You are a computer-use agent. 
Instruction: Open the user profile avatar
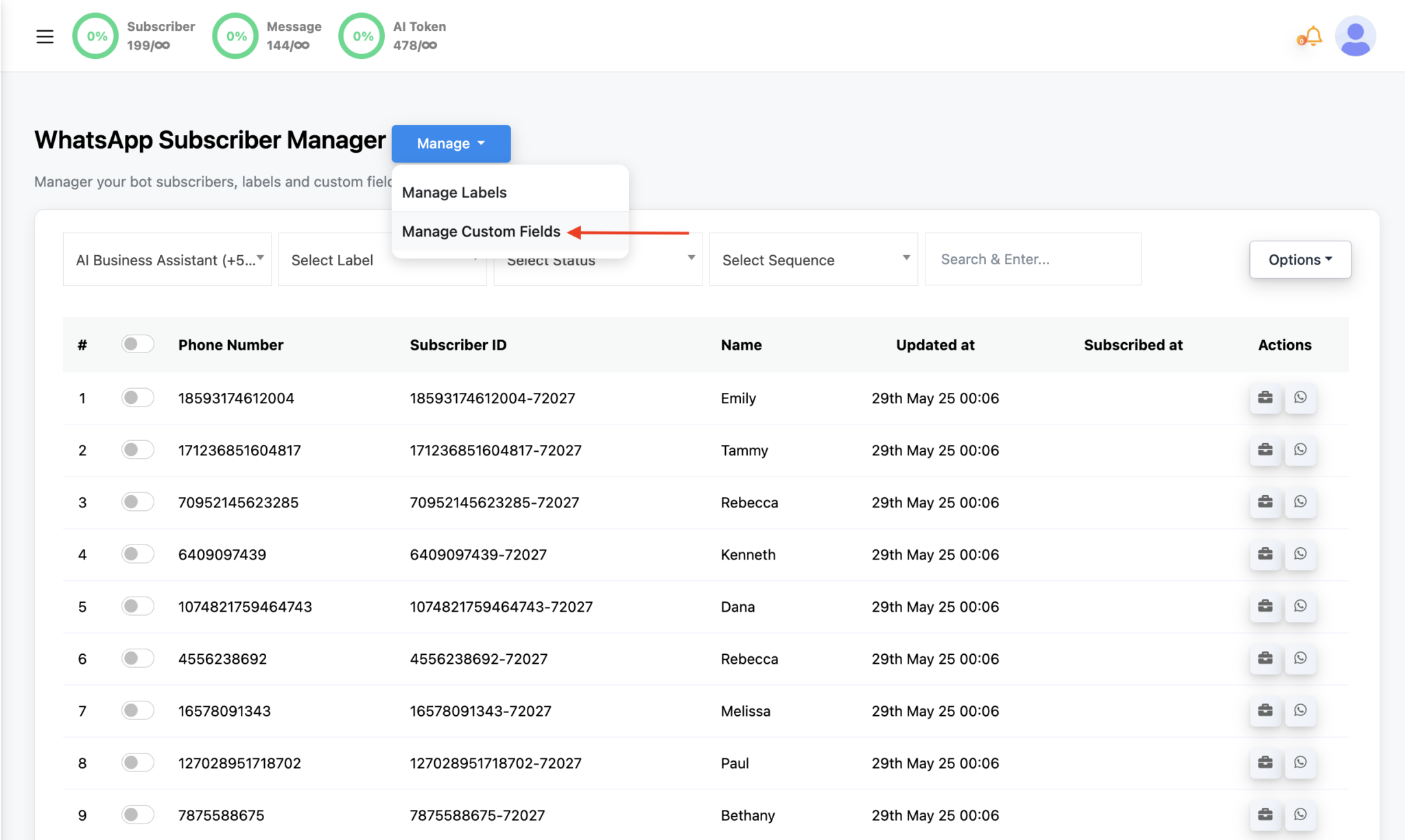[x=1355, y=36]
